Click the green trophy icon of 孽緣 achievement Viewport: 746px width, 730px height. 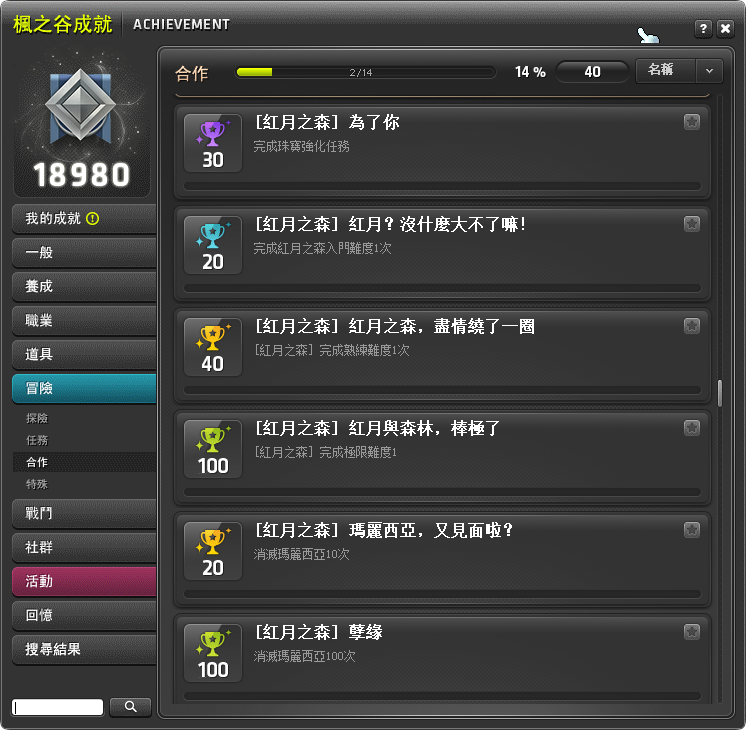pos(212,643)
